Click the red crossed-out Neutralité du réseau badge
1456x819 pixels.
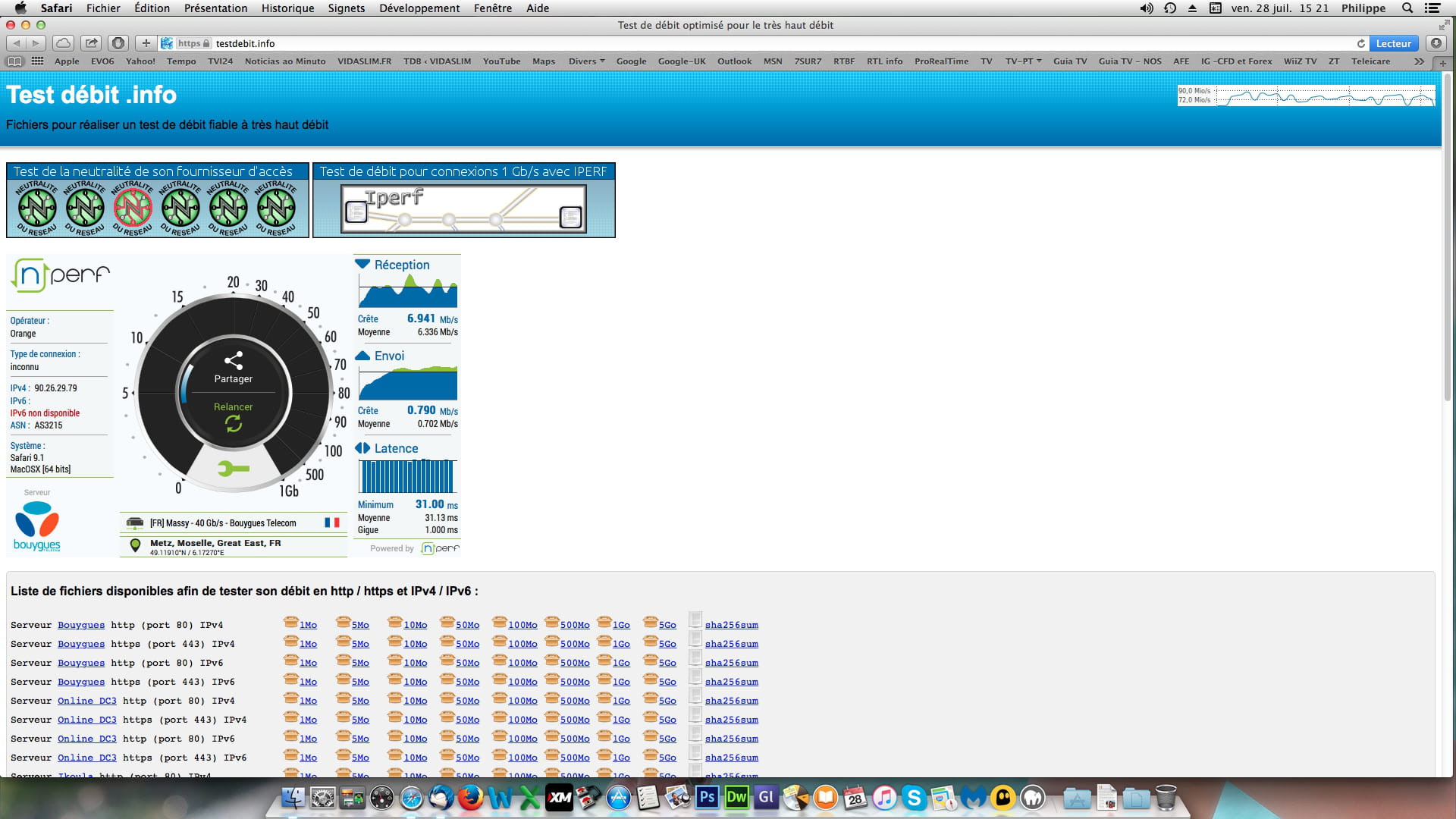click(x=133, y=207)
